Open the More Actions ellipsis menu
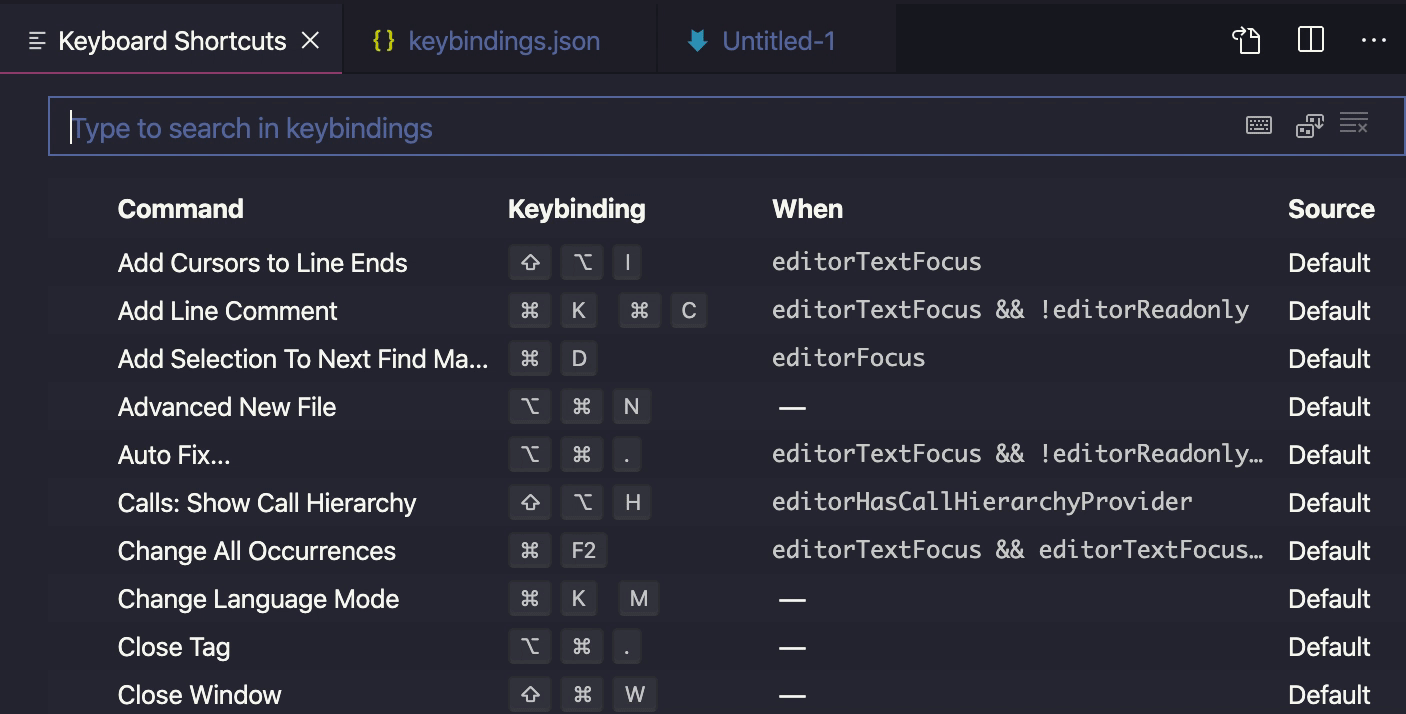The width and height of the screenshot is (1406, 714). pos(1374,41)
